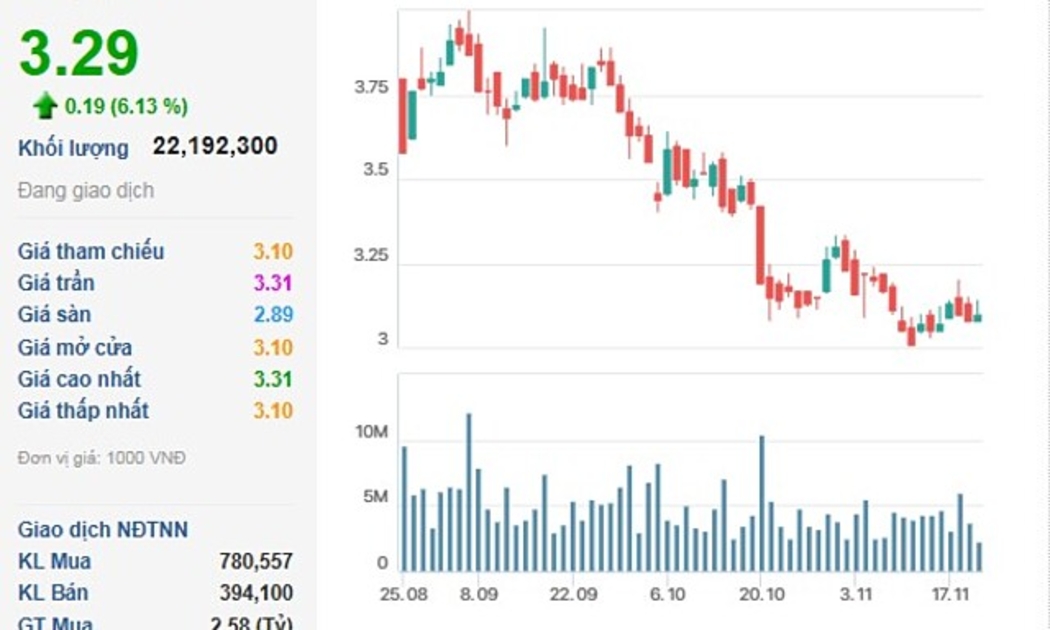
Task: Click the 10M volume axis label
Action: point(371,432)
